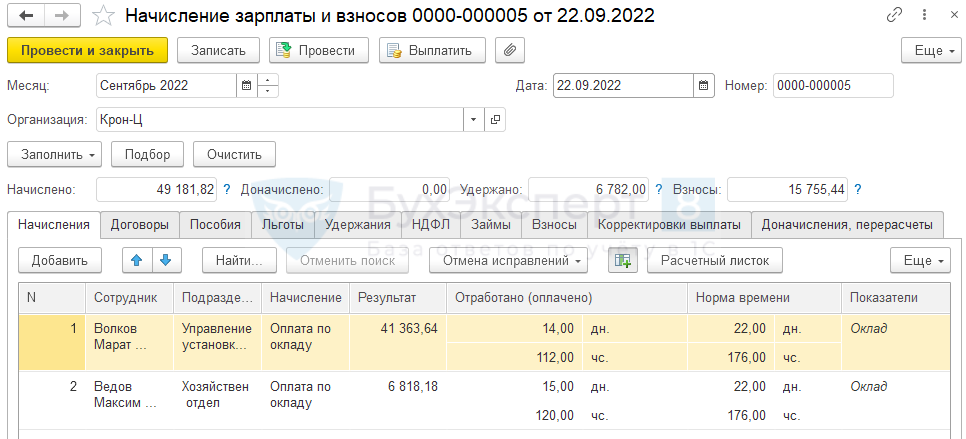The height and width of the screenshot is (439, 966).
Task: Open the Удержания tab
Action: 357,224
